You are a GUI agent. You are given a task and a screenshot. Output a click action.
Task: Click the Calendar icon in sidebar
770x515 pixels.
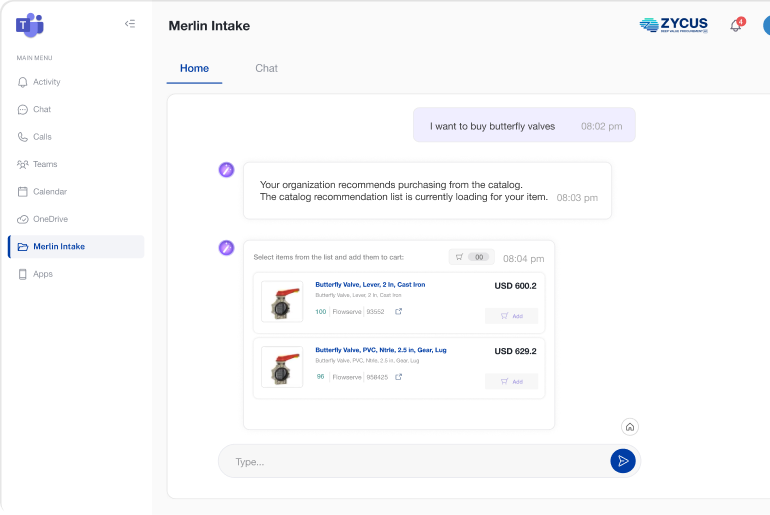tap(23, 191)
